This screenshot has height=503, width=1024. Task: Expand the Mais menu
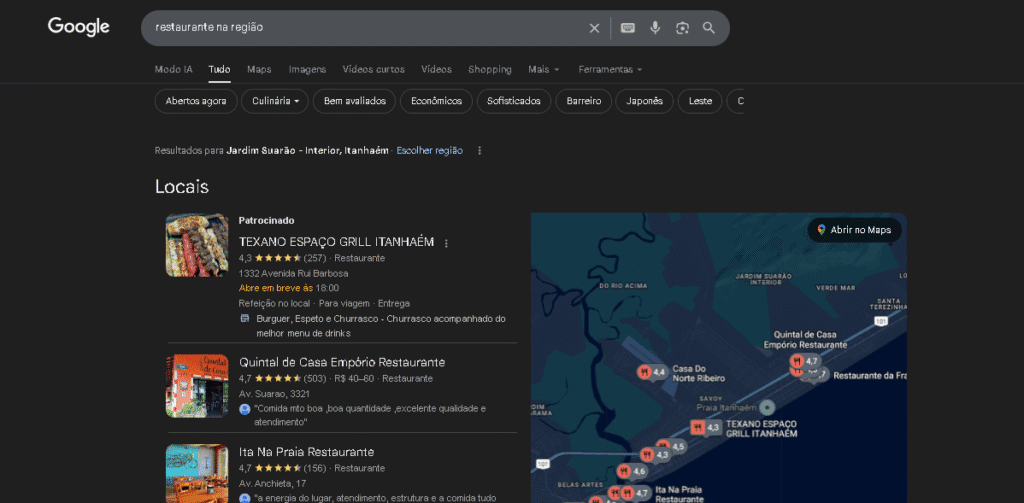tap(543, 69)
